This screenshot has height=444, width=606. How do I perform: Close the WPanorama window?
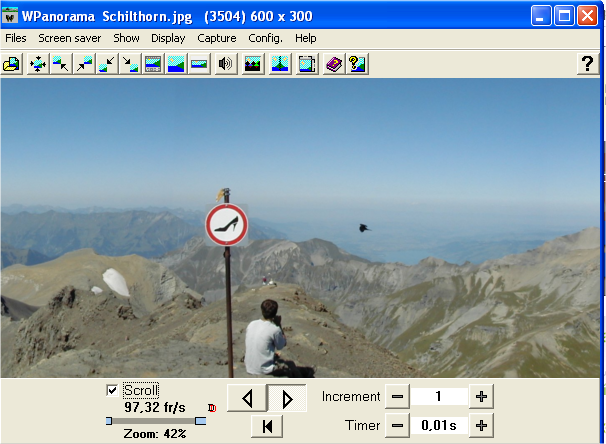click(x=587, y=16)
